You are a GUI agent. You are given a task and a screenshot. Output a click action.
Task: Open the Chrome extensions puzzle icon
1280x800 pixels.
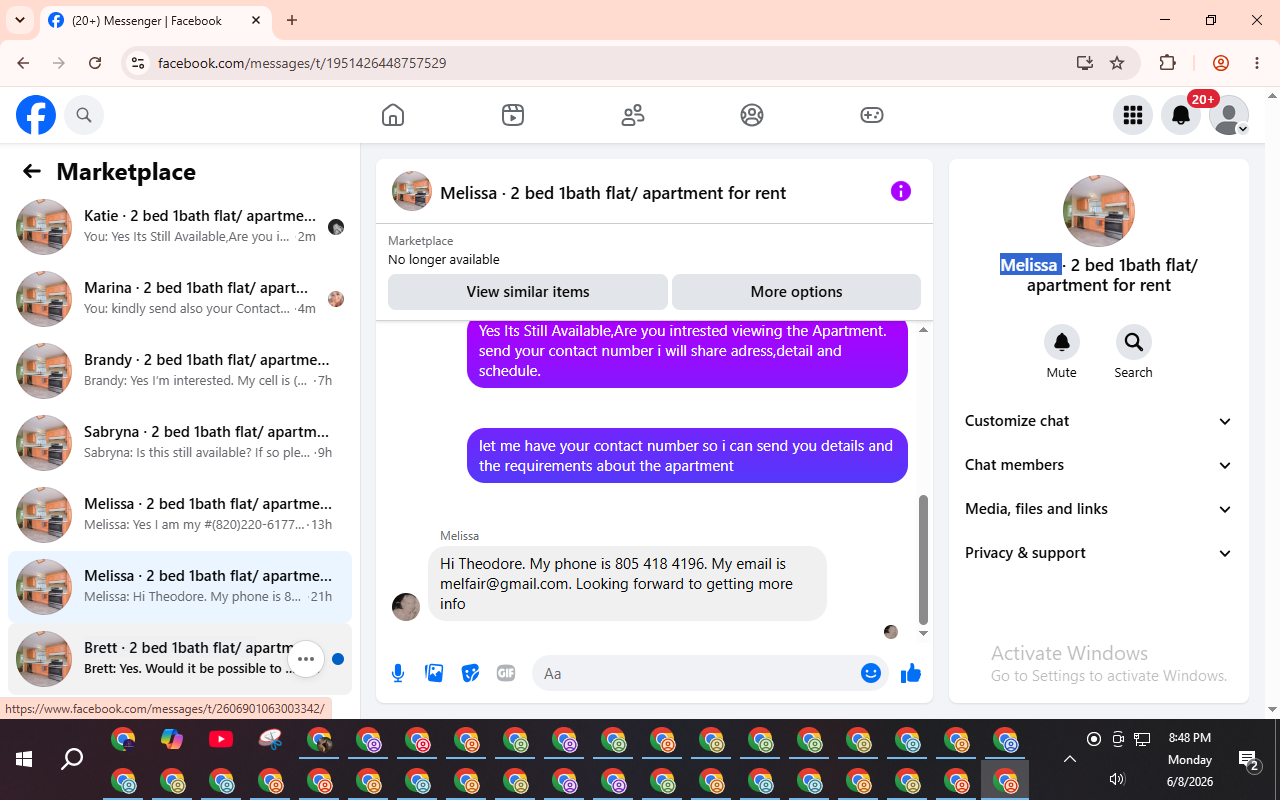pyautogui.click(x=1167, y=63)
